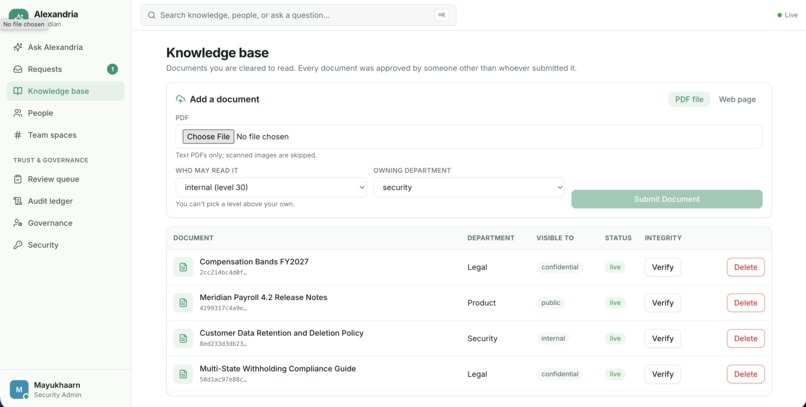Click the Requests notification badge

(112, 69)
